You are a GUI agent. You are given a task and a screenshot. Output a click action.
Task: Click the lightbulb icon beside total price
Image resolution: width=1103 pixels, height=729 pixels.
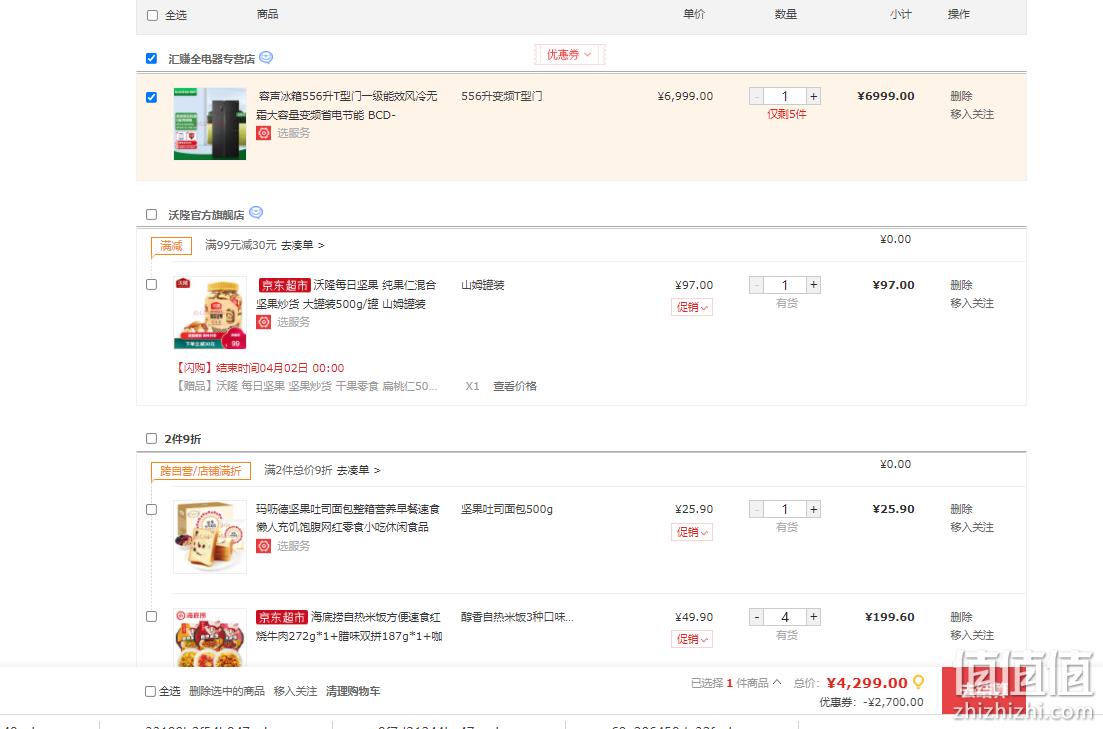[918, 682]
